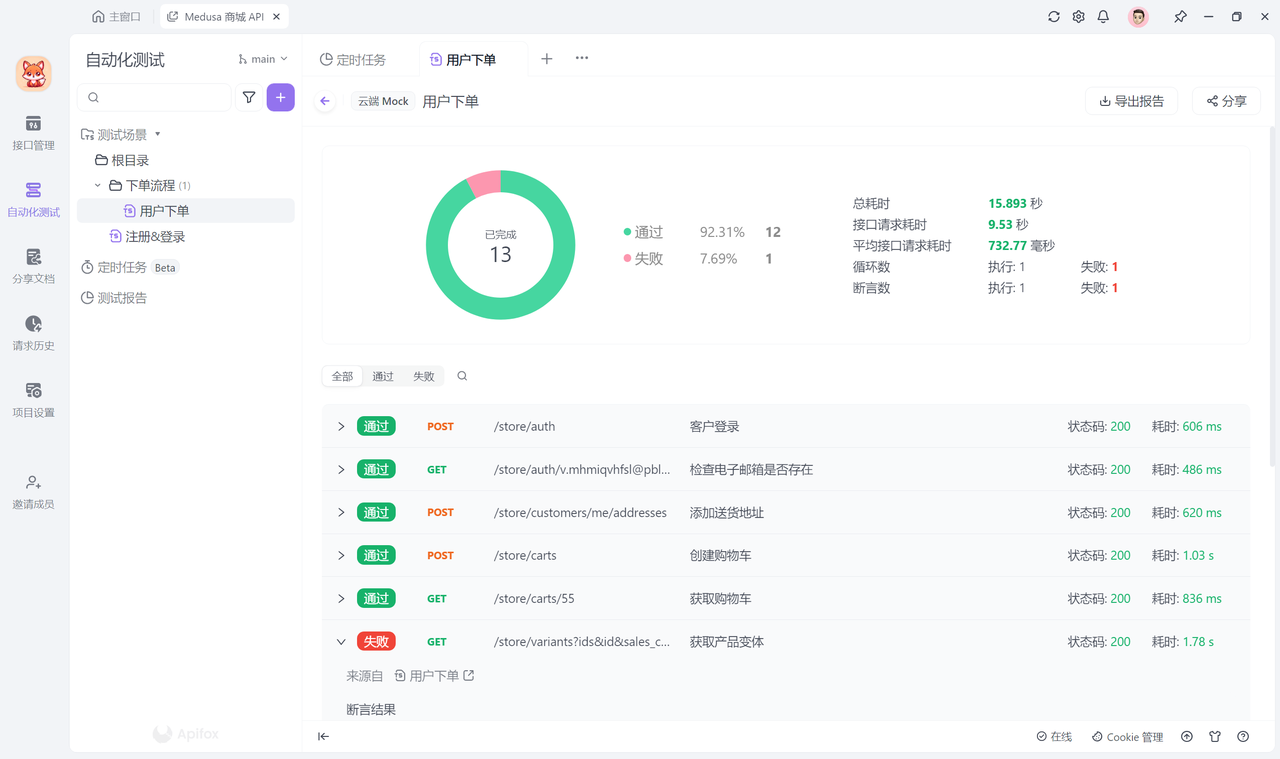Screen dimensions: 1280x759
Task: Open the 项目设置 sidebar section
Action: tap(33, 400)
